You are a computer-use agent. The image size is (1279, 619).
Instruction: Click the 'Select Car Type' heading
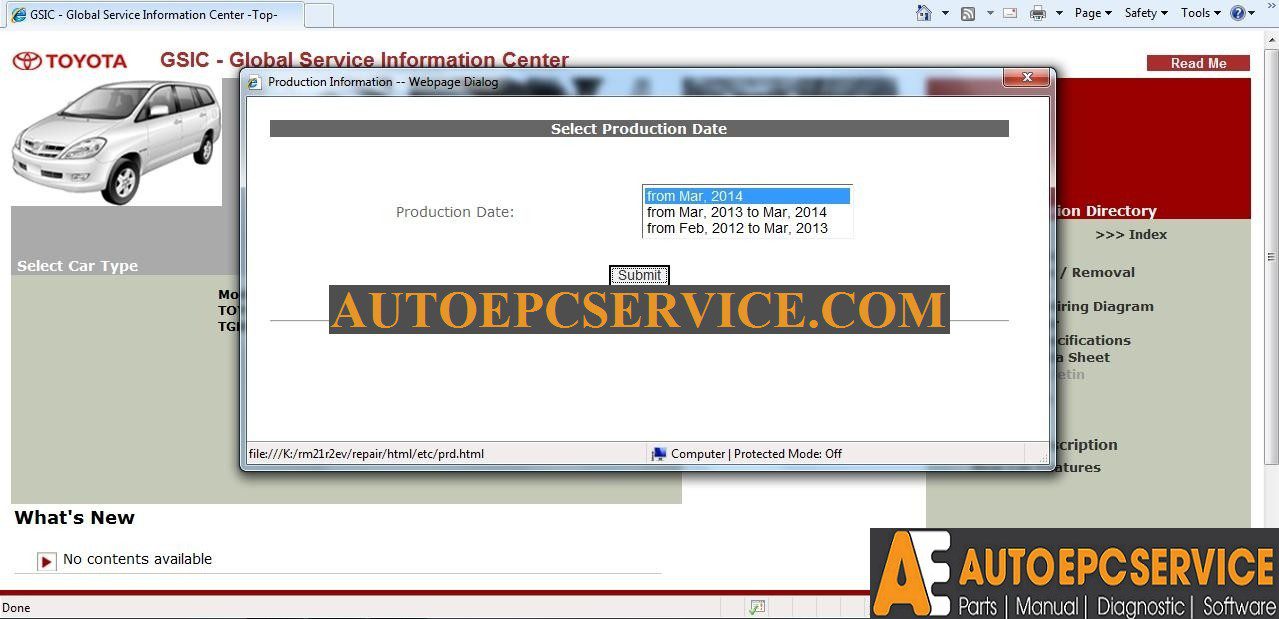77,266
